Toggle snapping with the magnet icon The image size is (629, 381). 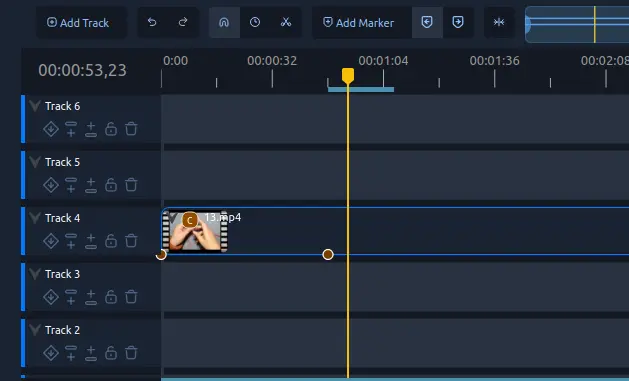[224, 22]
